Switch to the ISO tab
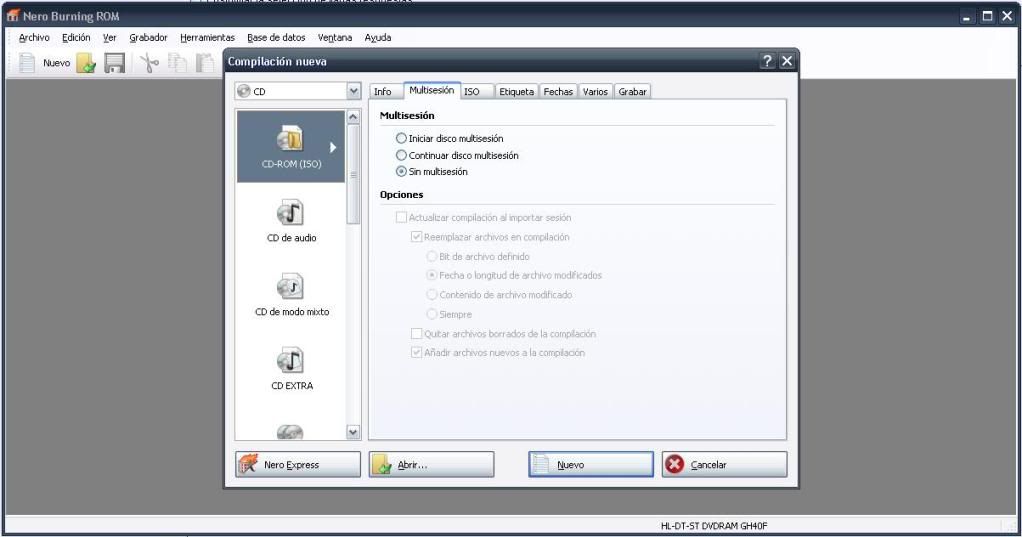Image resolution: width=1022 pixels, height=537 pixels. click(x=472, y=91)
